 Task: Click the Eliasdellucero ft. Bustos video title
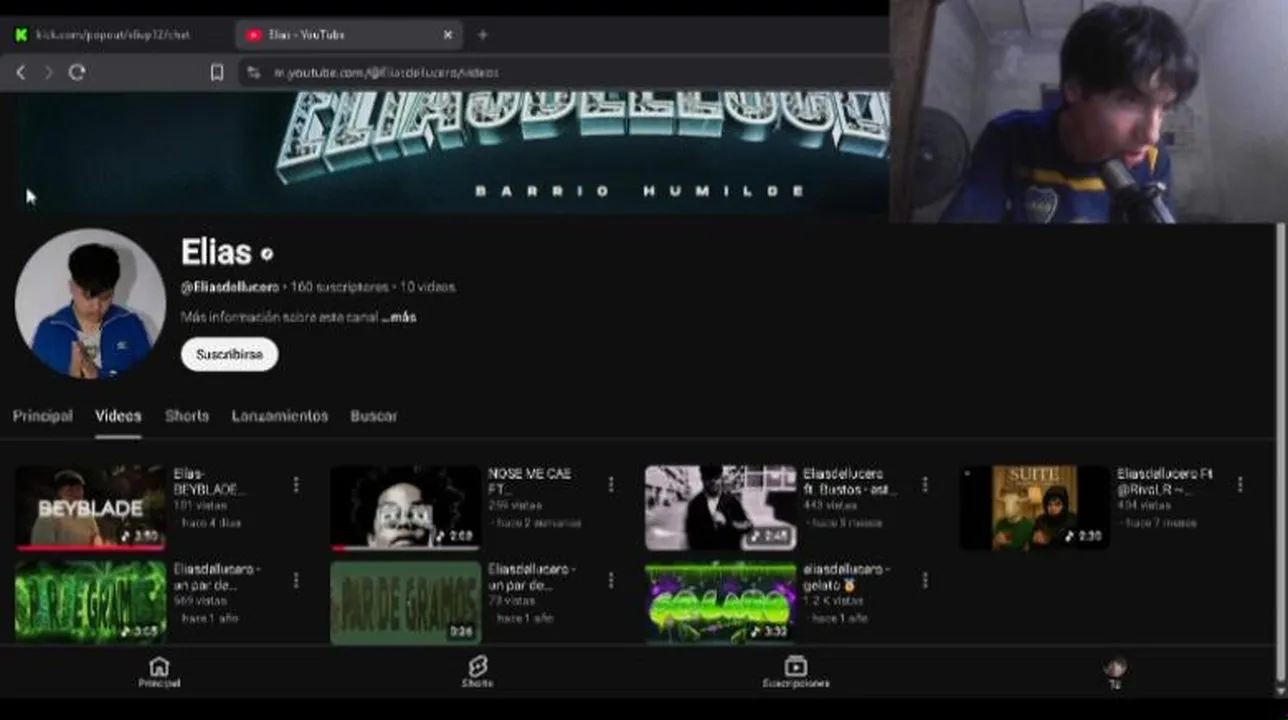(849, 482)
